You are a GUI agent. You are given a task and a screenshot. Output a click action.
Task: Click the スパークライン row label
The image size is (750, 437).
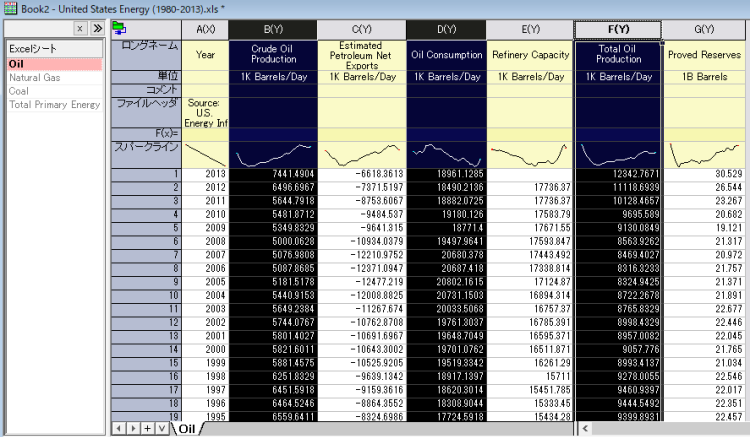146,154
